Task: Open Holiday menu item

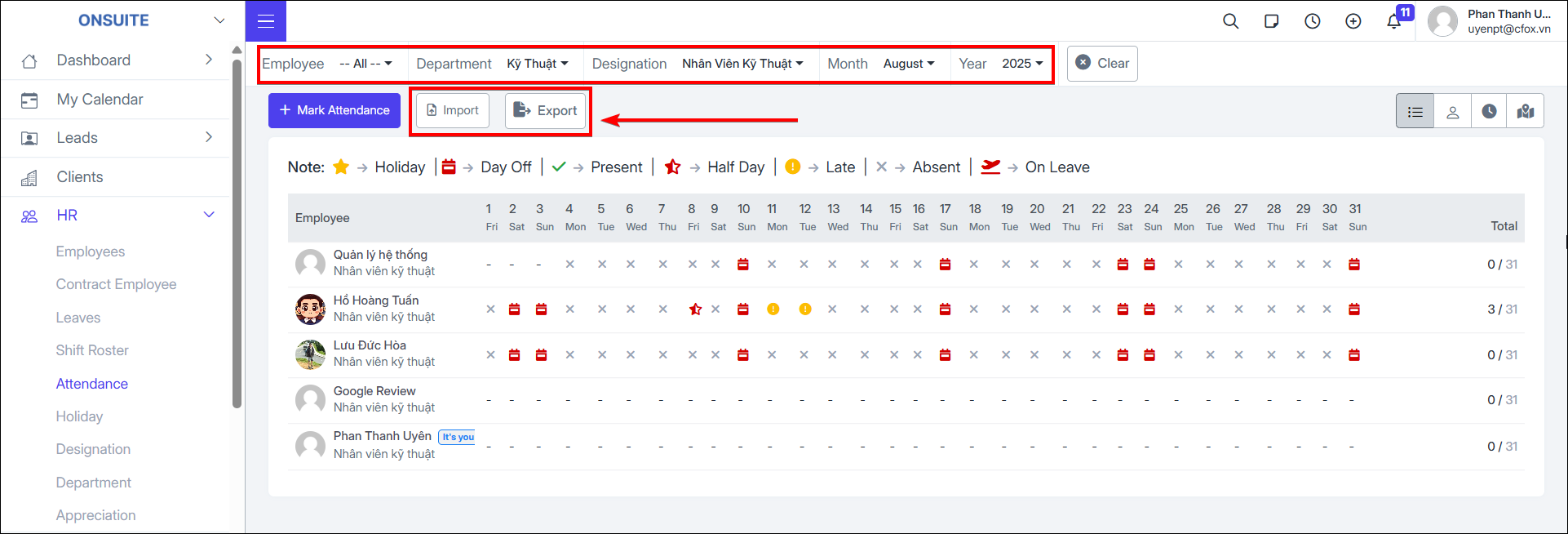Action: tap(79, 416)
